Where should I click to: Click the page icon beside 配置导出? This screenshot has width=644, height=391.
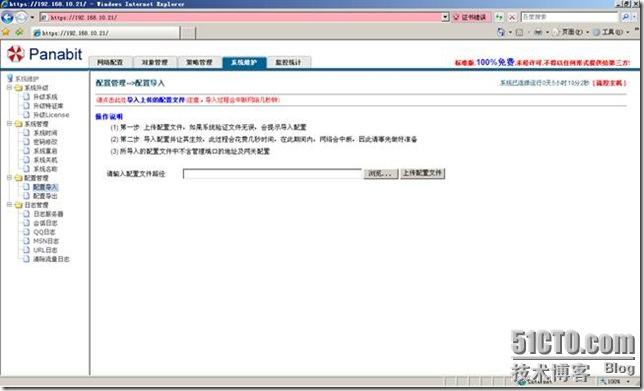pos(26,196)
